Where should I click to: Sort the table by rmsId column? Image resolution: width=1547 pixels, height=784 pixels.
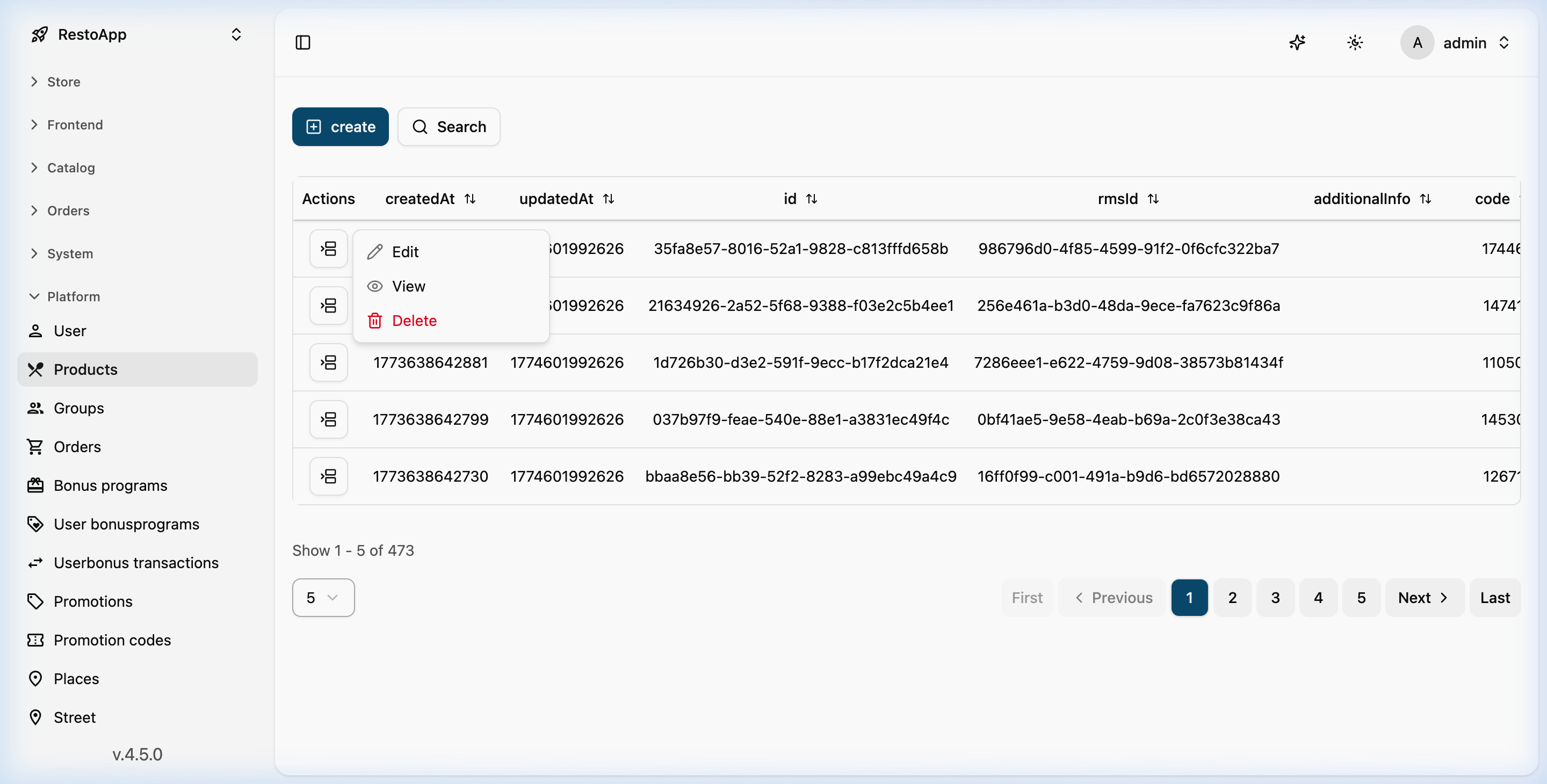point(1153,199)
